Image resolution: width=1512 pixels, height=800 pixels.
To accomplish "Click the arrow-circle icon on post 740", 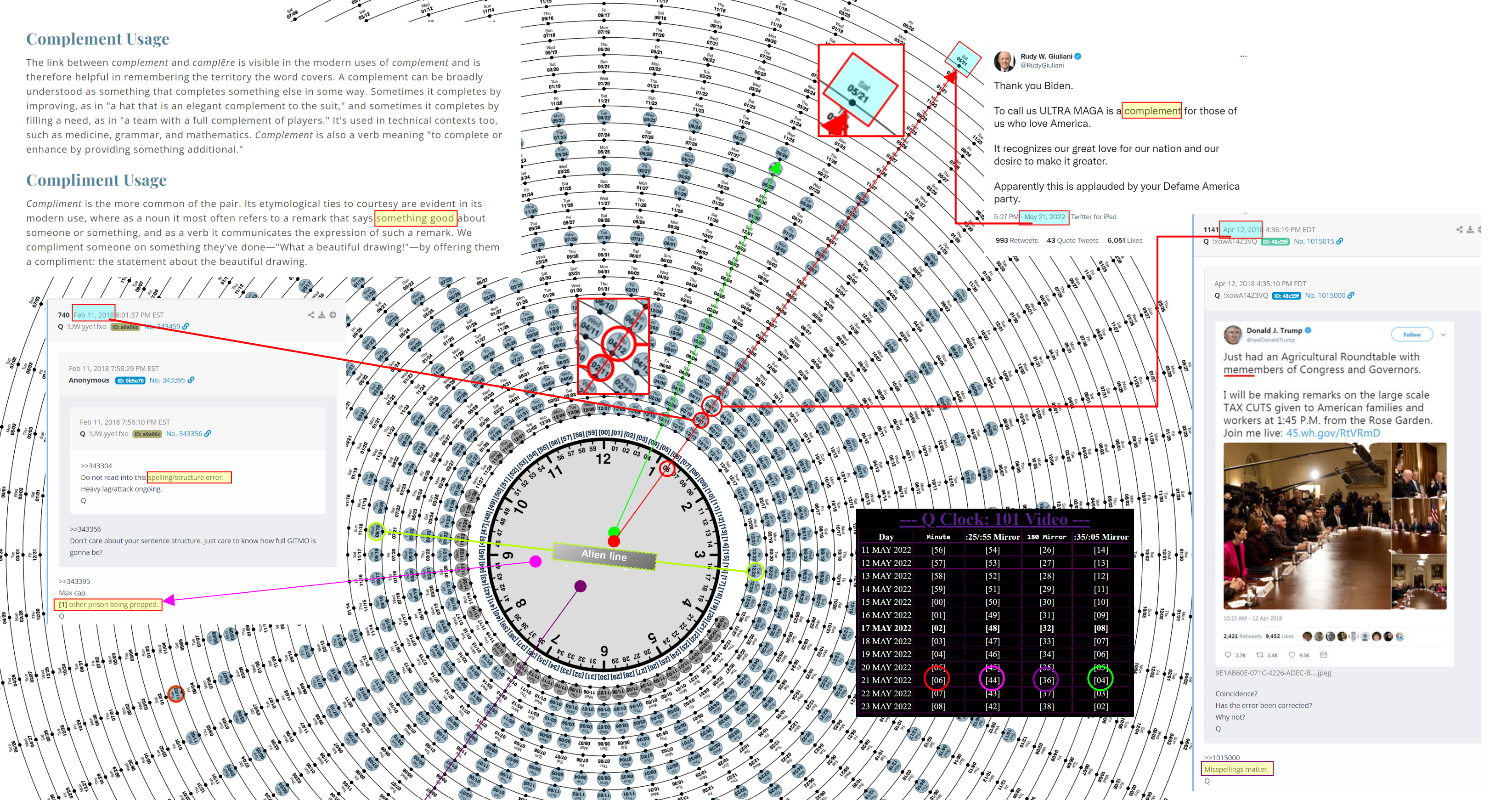I will click(333, 315).
